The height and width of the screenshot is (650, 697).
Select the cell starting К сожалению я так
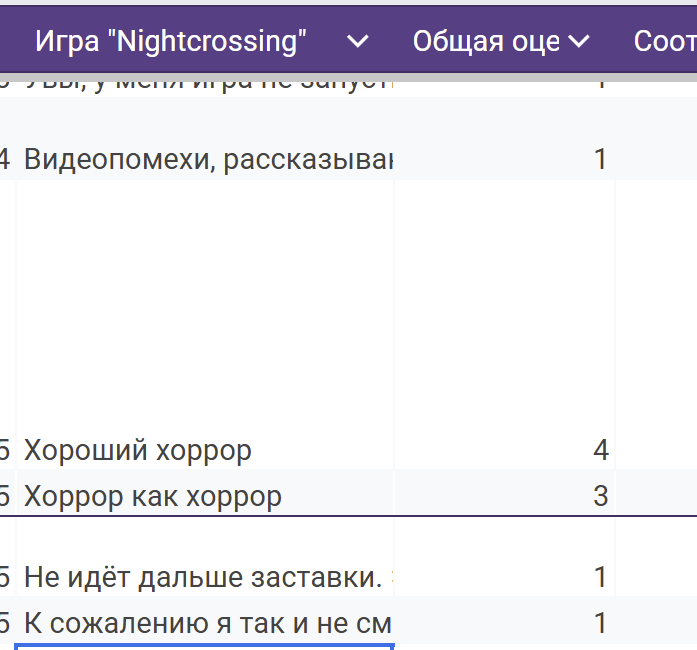point(207,623)
